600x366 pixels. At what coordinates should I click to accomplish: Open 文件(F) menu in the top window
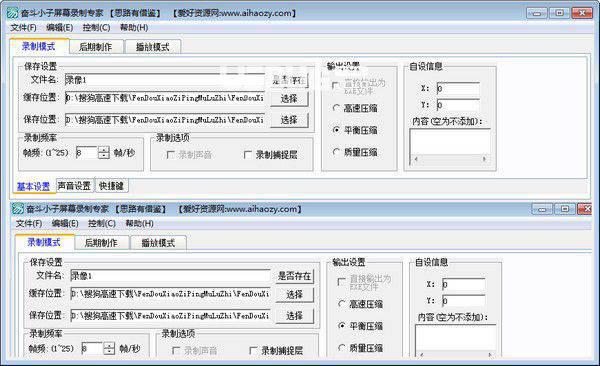coord(23,28)
